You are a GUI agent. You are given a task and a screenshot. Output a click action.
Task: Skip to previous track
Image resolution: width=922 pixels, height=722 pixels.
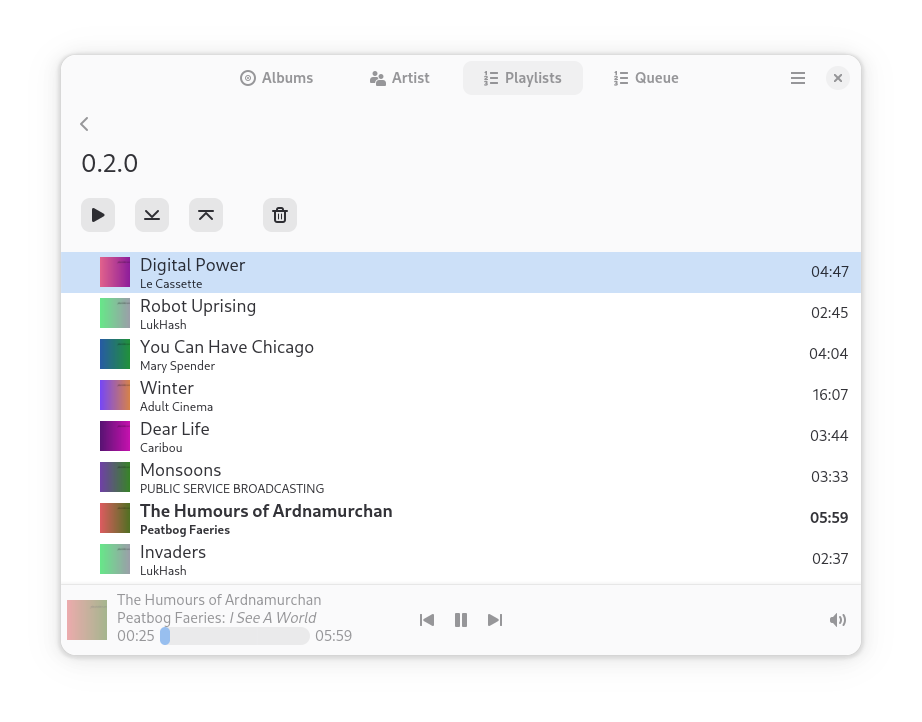pyautogui.click(x=427, y=620)
